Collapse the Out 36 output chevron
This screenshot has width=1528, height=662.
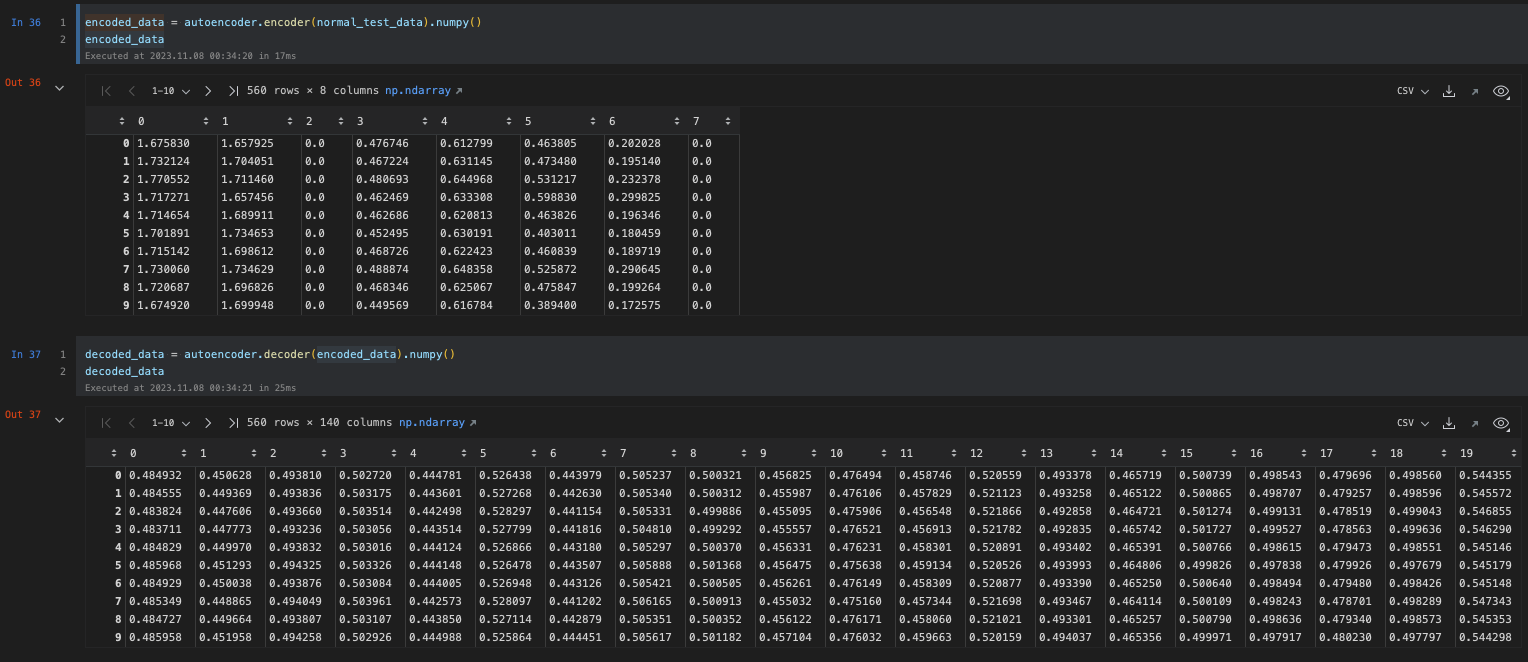tap(59, 88)
